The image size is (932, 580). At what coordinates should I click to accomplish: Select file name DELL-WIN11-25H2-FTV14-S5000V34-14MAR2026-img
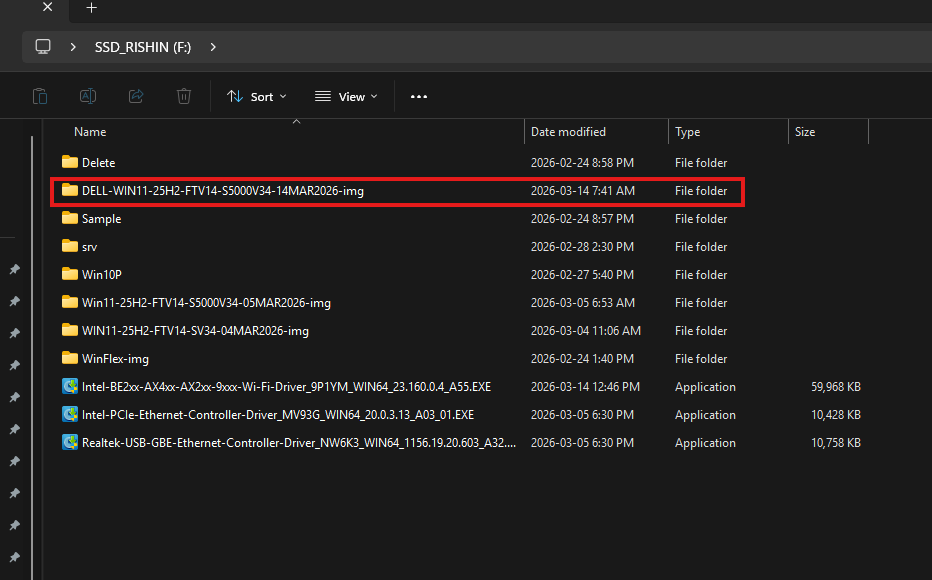click(x=223, y=191)
